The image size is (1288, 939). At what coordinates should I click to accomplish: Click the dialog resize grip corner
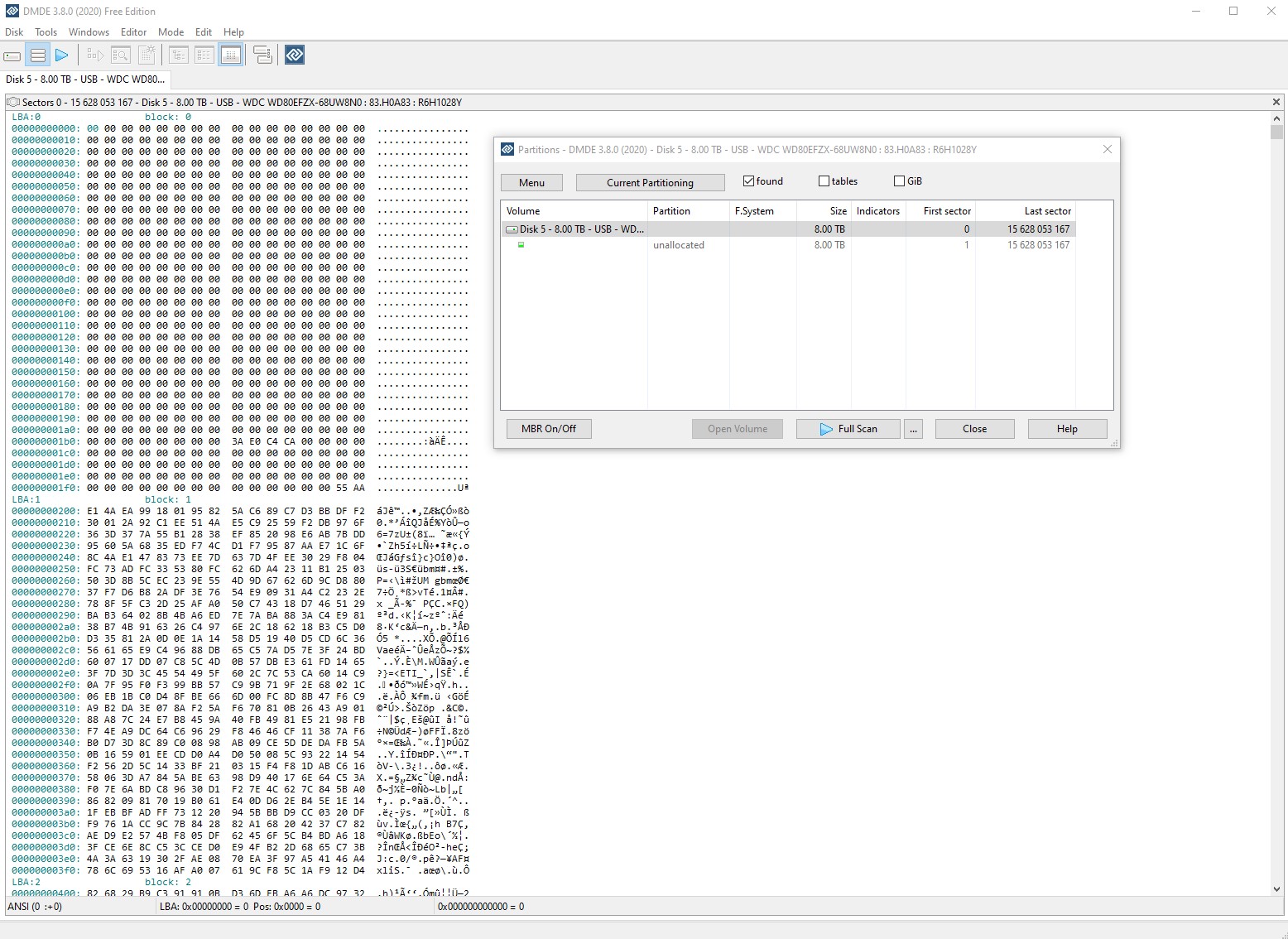(x=1114, y=443)
